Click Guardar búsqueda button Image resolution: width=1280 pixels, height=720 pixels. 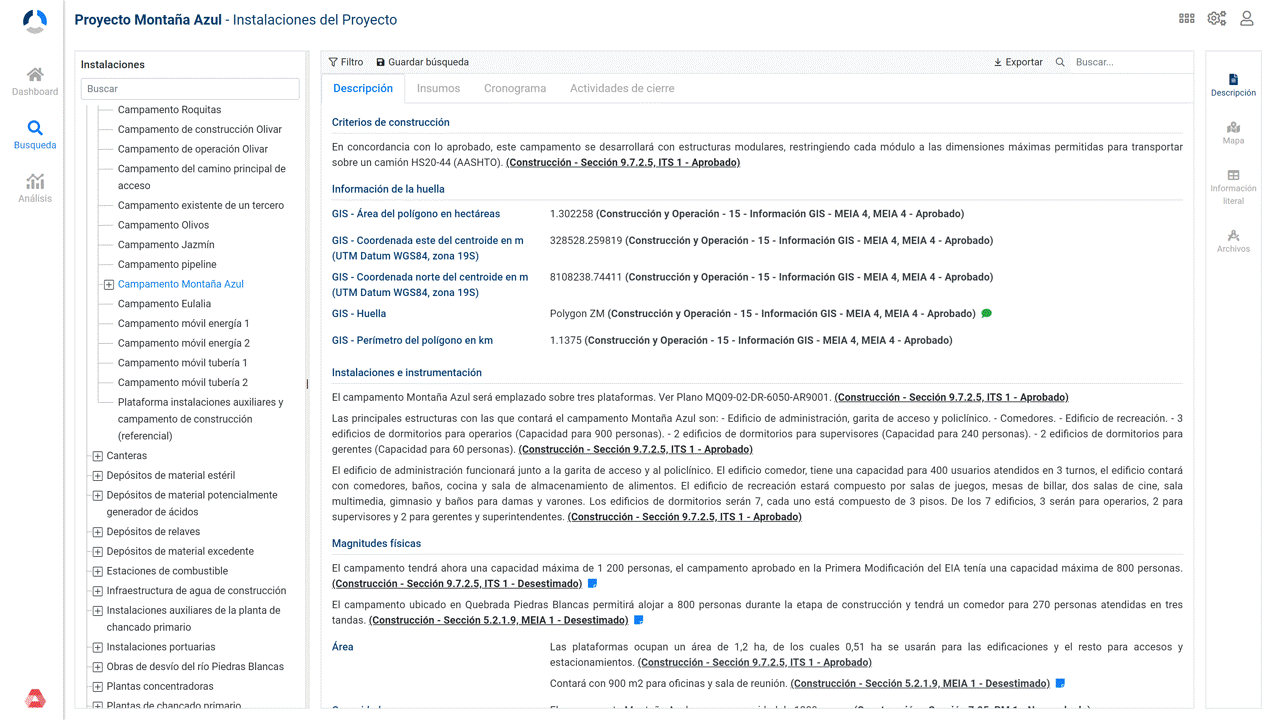[x=422, y=62]
